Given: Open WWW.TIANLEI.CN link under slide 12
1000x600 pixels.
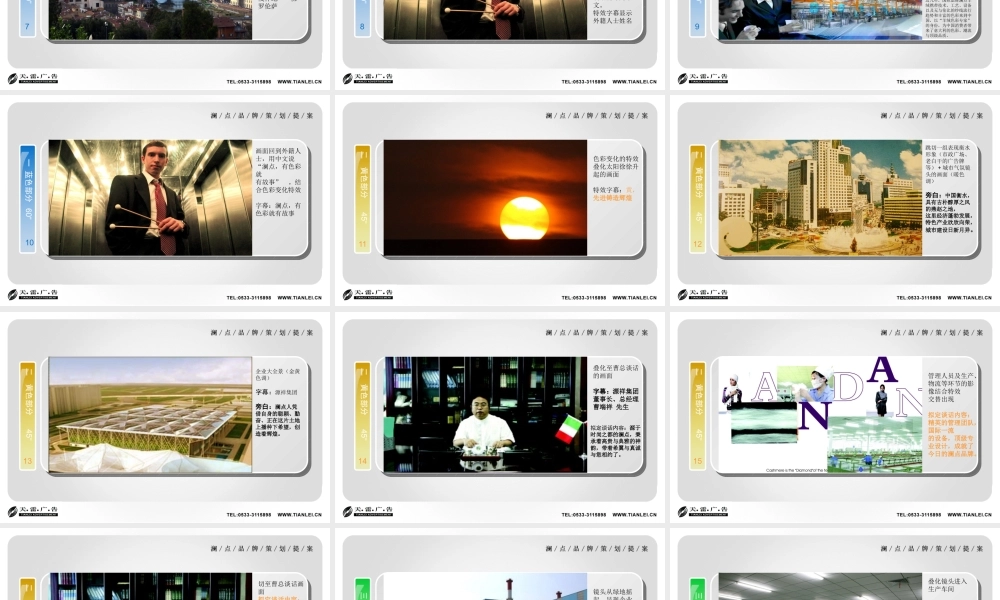Looking at the screenshot, I should (969, 298).
